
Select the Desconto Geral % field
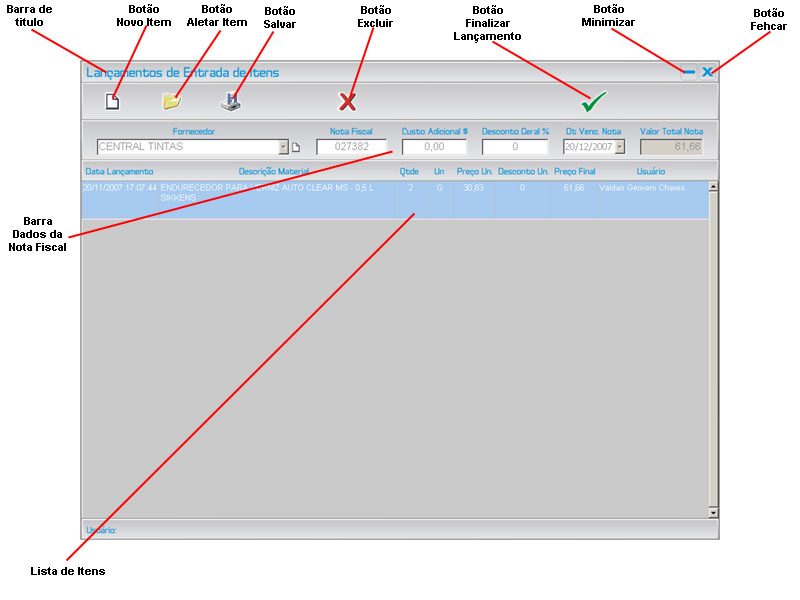coord(514,147)
